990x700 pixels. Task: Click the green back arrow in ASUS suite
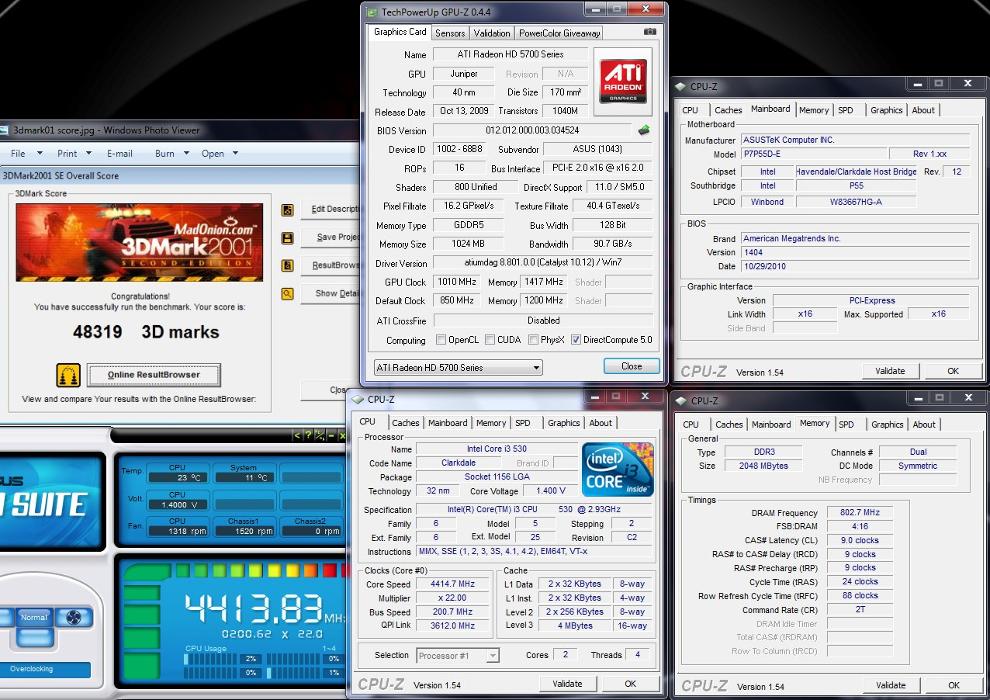point(297,435)
